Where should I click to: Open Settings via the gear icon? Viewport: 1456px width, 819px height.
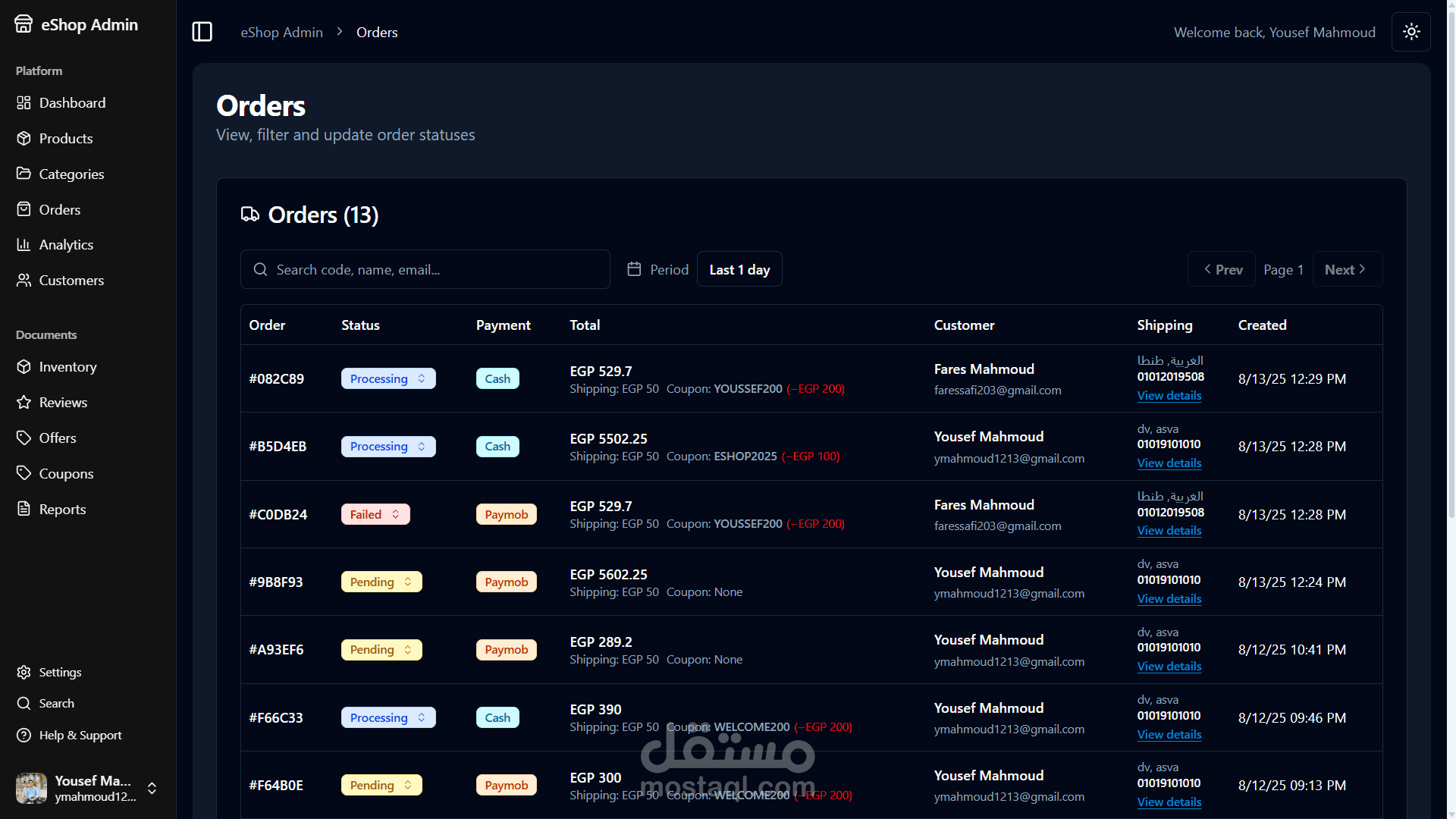click(24, 673)
